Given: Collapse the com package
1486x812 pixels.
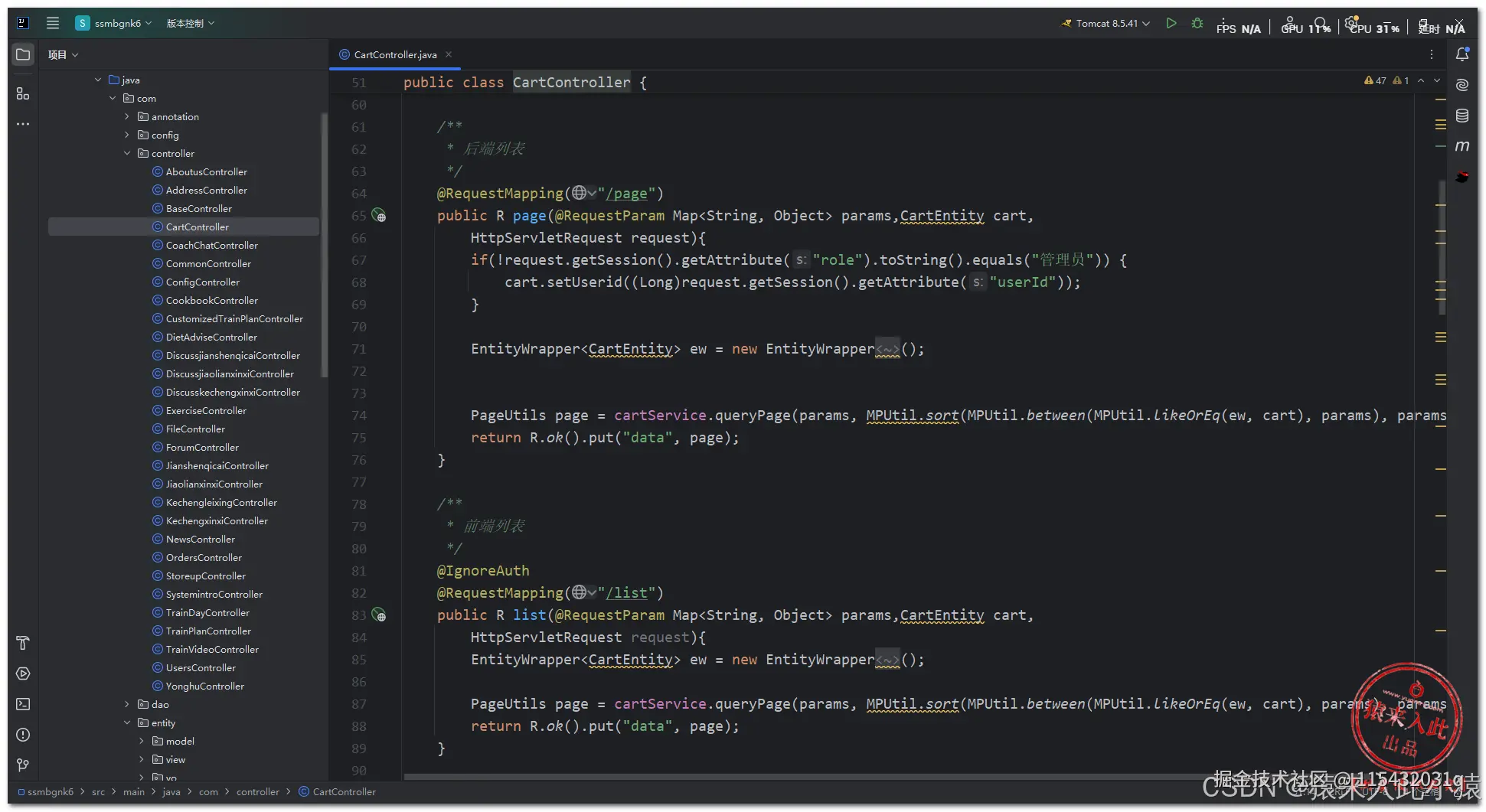Looking at the screenshot, I should [113, 98].
